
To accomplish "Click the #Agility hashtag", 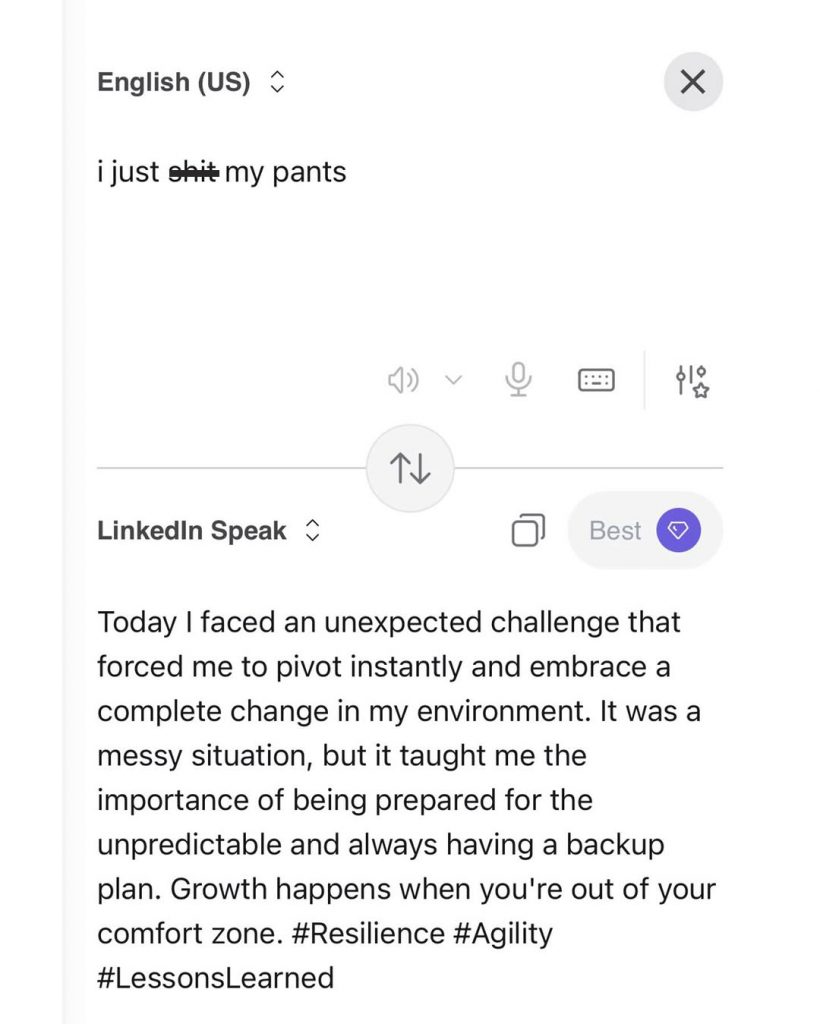I will pos(503,934).
